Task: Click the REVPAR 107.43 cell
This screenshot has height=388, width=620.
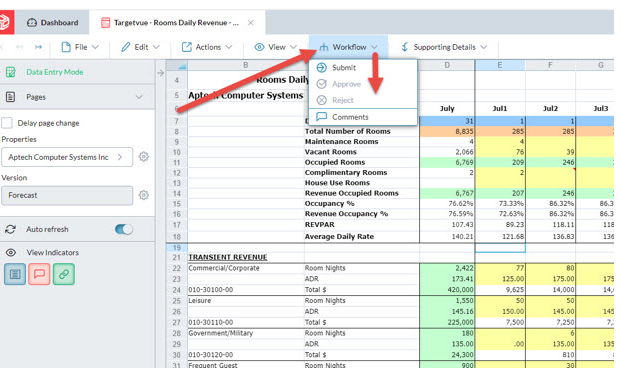Action: pyautogui.click(x=447, y=225)
